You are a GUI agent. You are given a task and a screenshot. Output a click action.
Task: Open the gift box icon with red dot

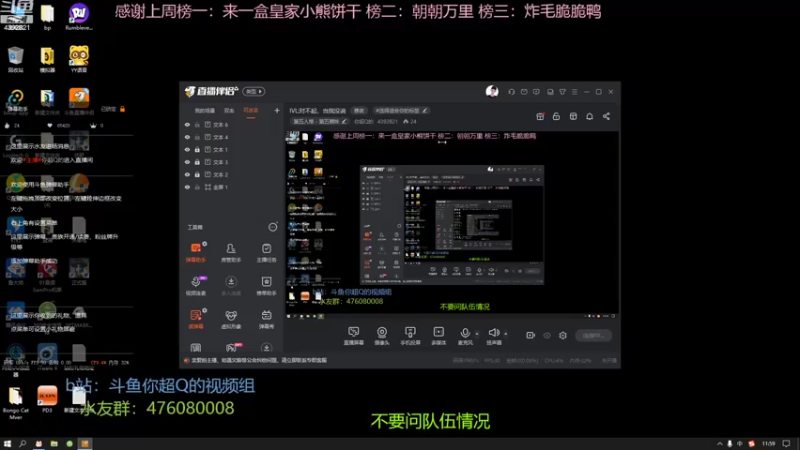pos(540,116)
